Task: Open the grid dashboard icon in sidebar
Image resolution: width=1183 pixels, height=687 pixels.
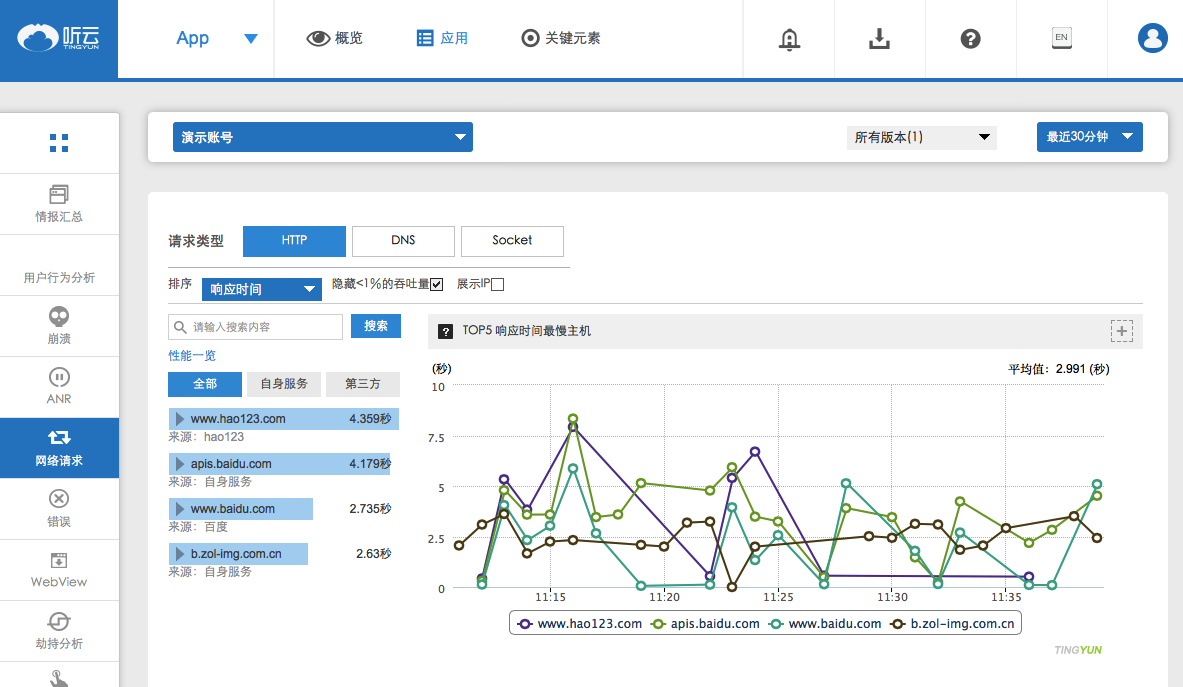Action: tap(59, 143)
